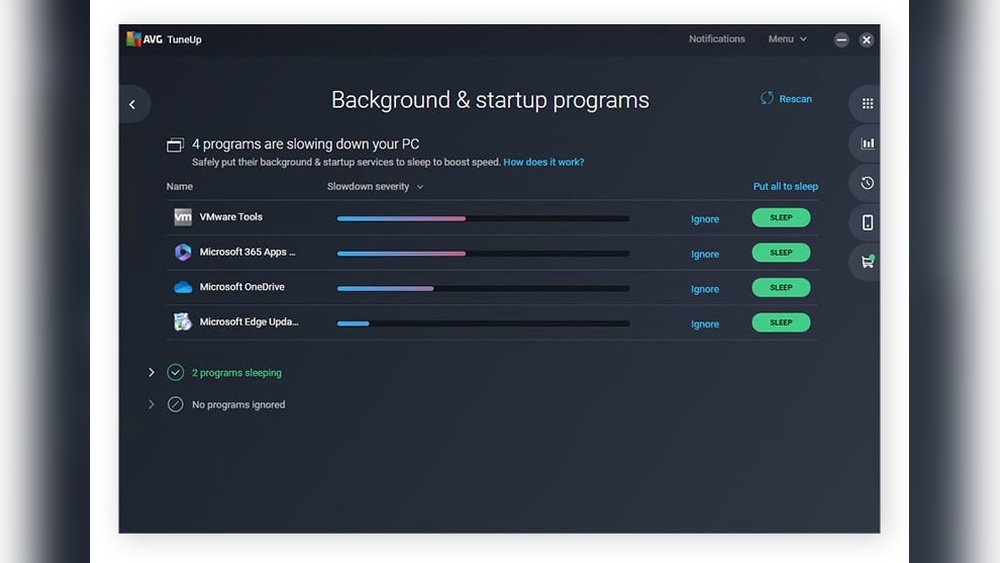Sort by Slowdown severity dropdown

tap(375, 186)
